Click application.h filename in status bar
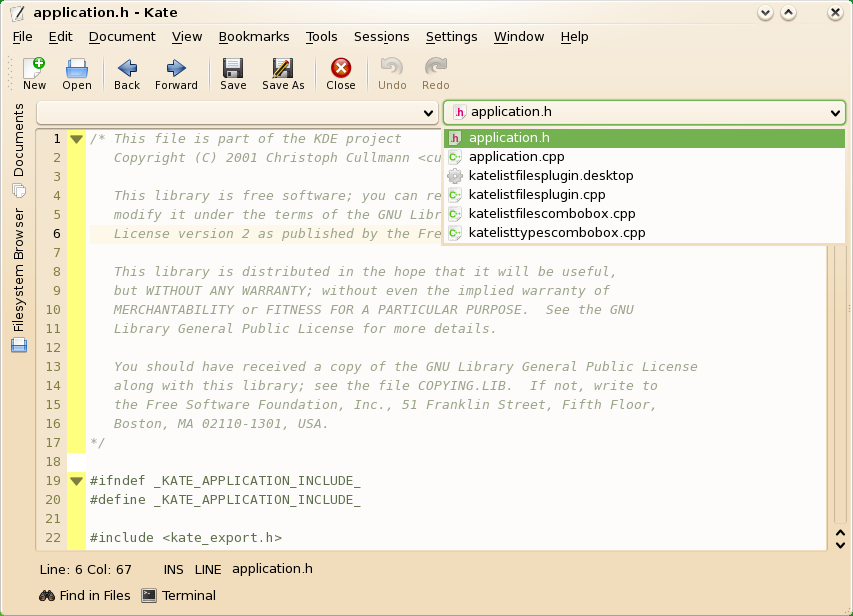 coord(273,569)
